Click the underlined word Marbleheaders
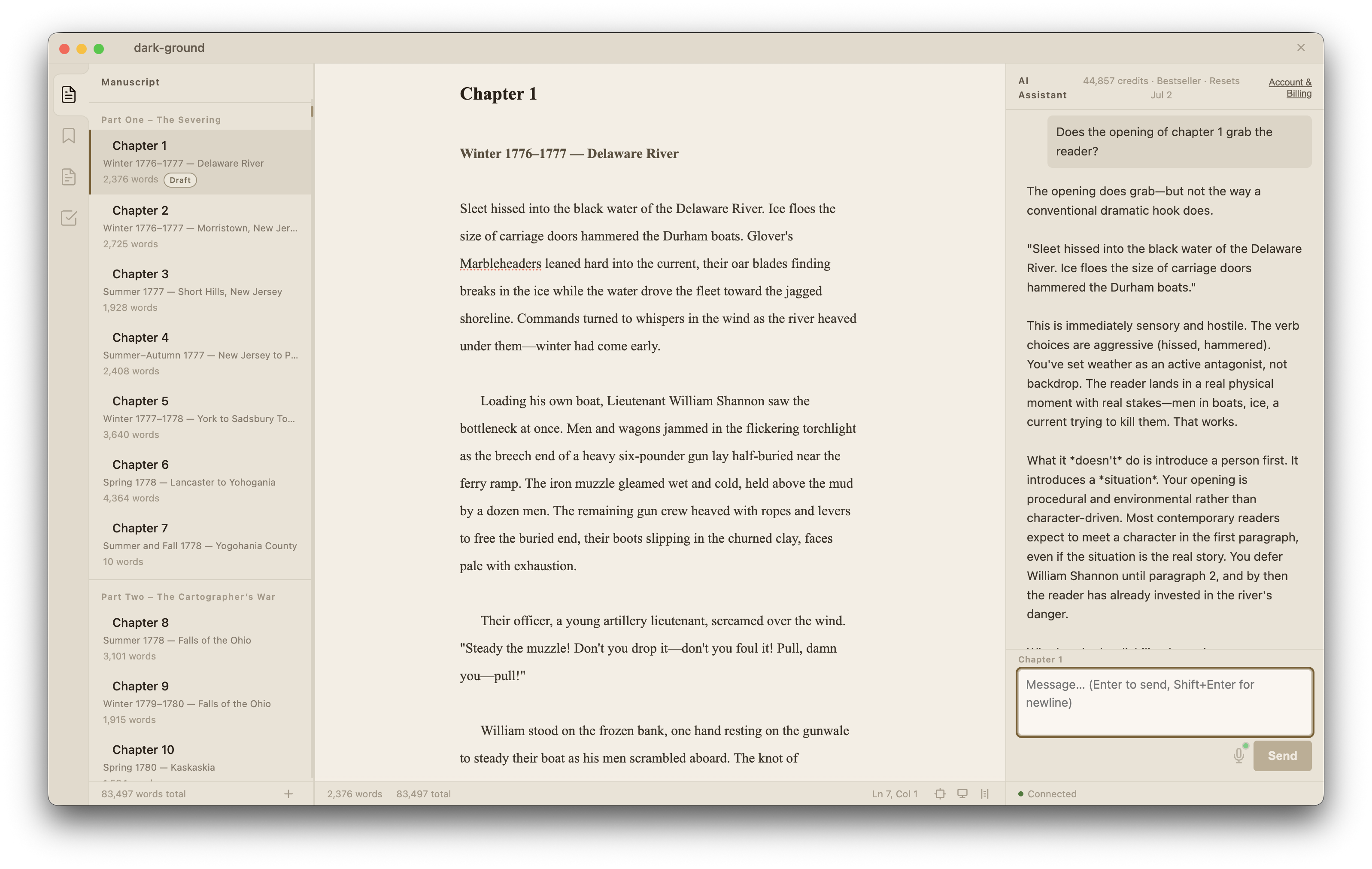The image size is (1372, 869). pos(500,263)
